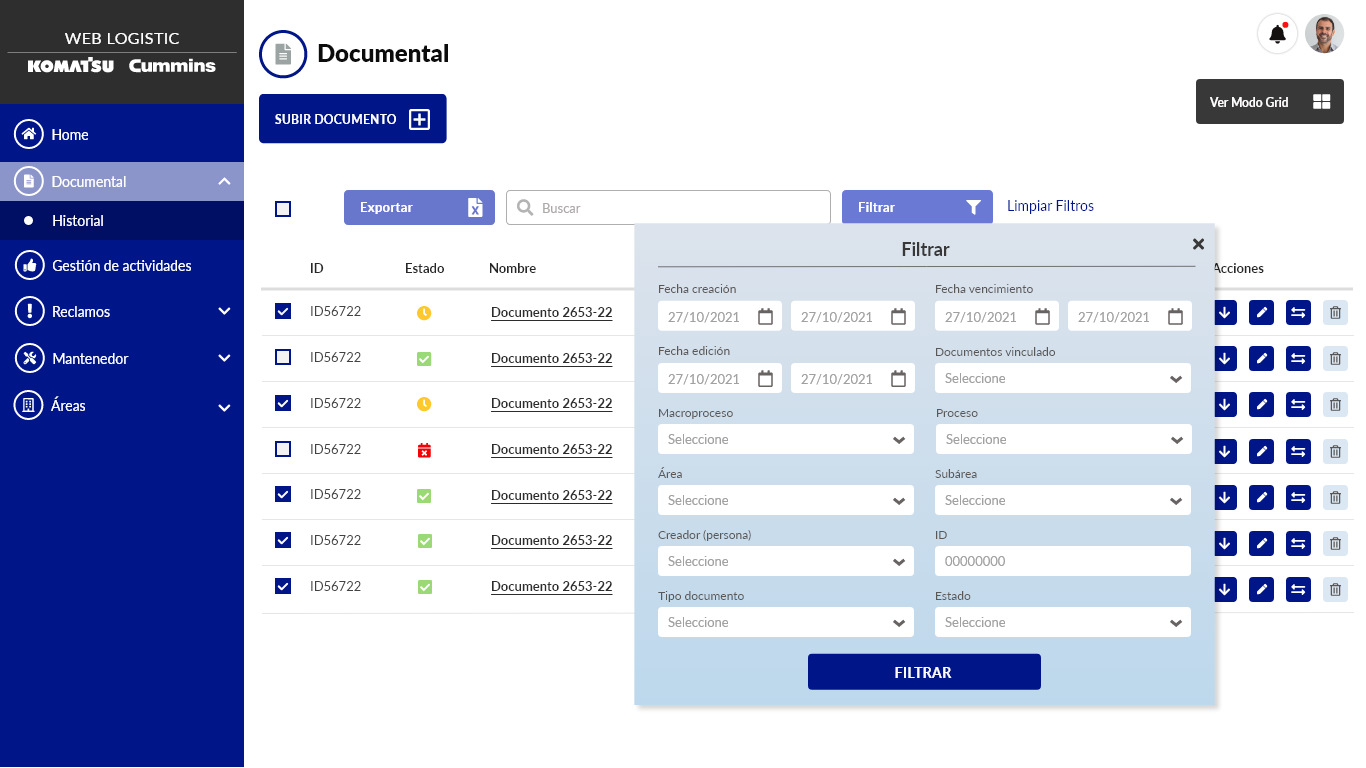Go to Home in the sidebar
This screenshot has width=1366, height=768.
click(x=70, y=135)
